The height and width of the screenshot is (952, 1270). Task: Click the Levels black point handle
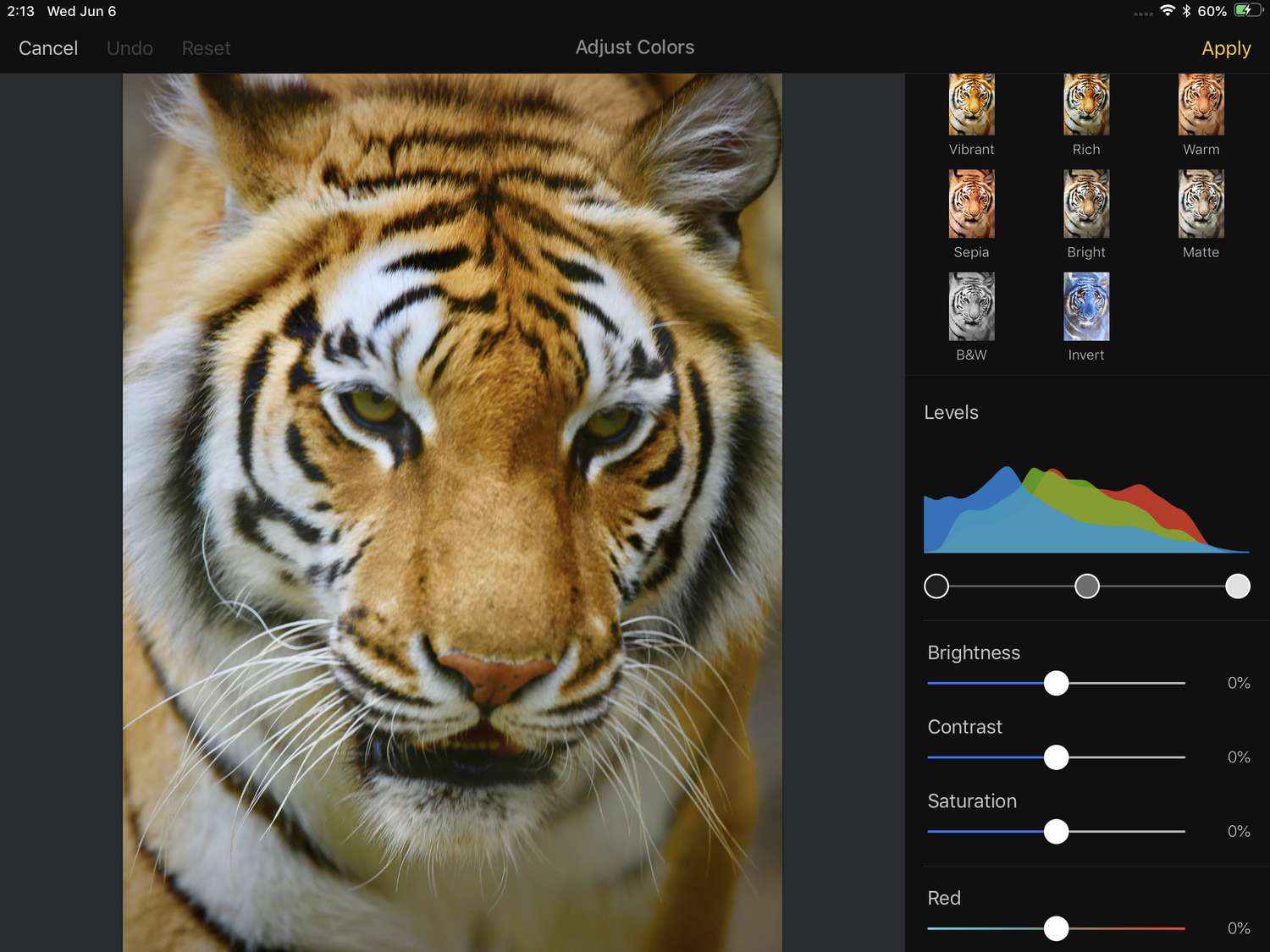point(936,586)
